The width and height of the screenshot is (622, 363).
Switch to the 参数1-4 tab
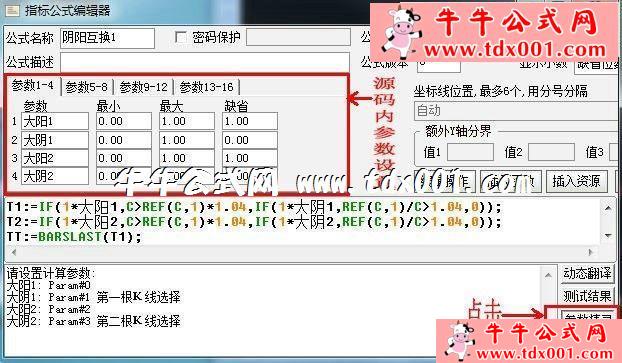[33, 85]
